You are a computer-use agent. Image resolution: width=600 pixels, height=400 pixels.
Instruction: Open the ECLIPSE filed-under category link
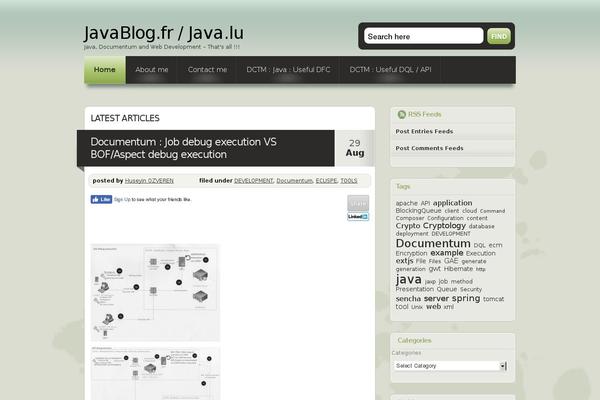point(326,181)
